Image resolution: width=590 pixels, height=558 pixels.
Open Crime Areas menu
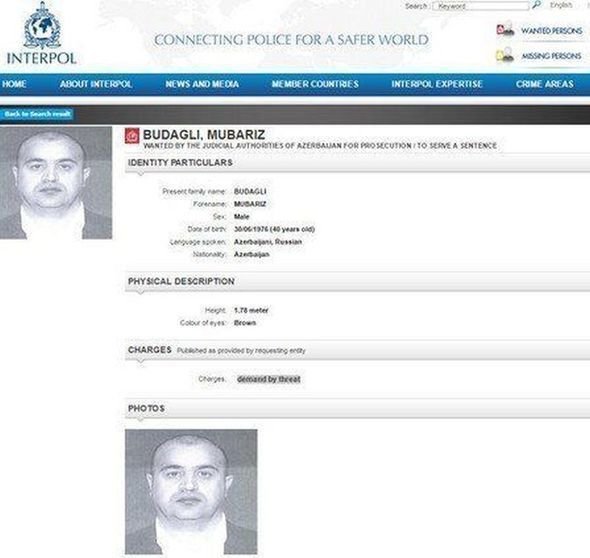545,84
